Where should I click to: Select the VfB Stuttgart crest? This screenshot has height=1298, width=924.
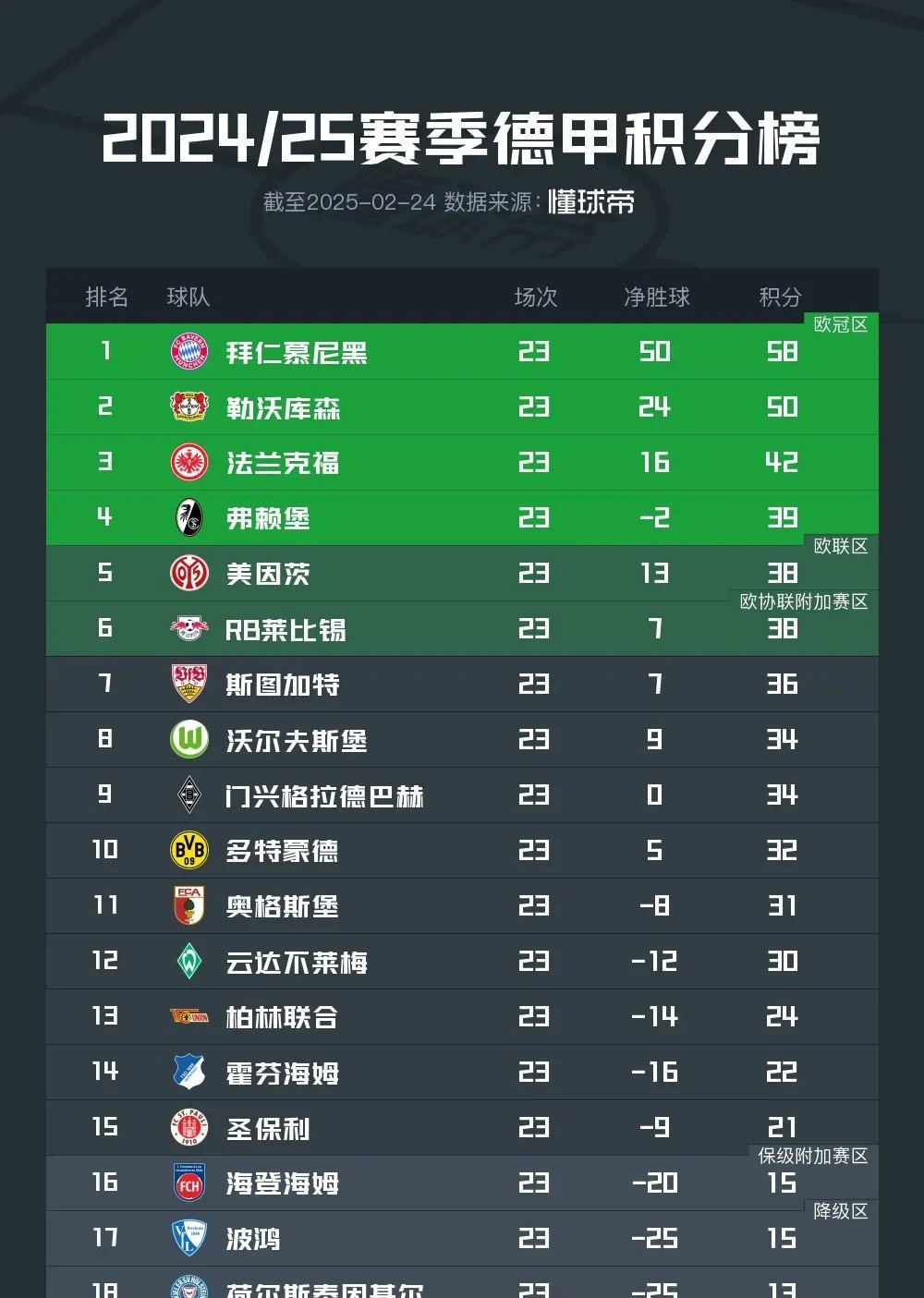(x=189, y=684)
